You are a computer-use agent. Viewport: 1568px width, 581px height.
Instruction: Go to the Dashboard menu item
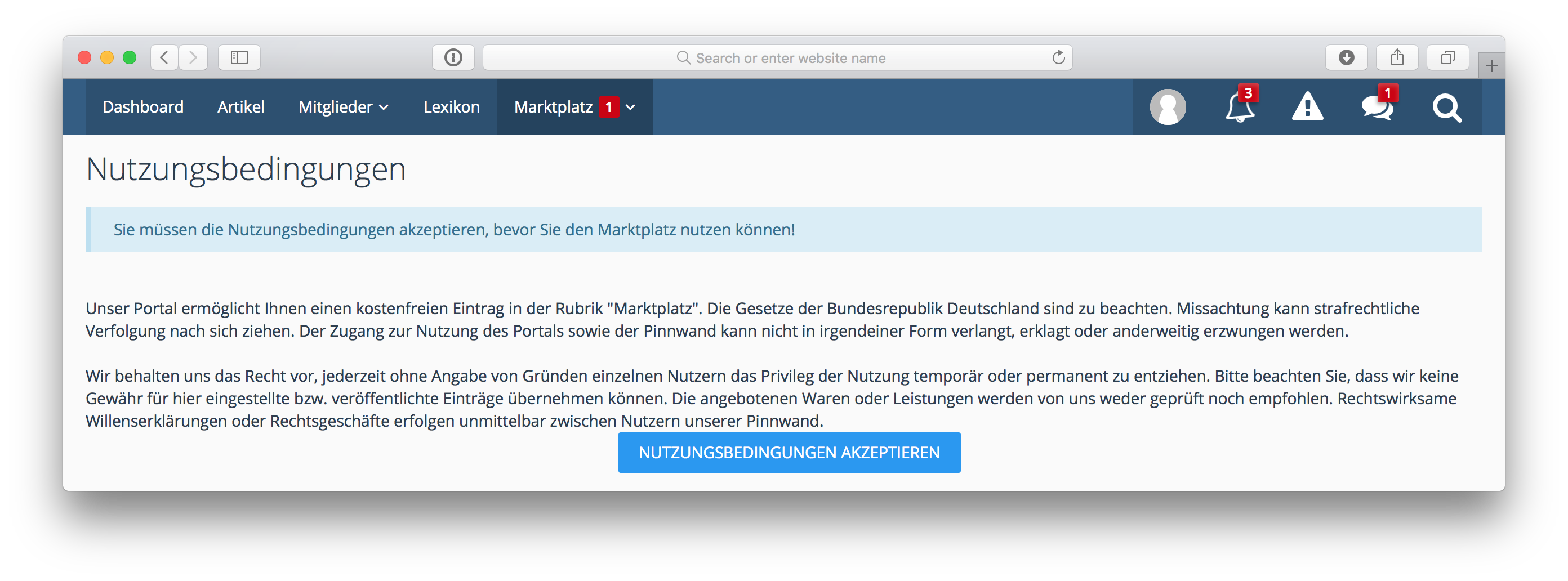pyautogui.click(x=143, y=107)
